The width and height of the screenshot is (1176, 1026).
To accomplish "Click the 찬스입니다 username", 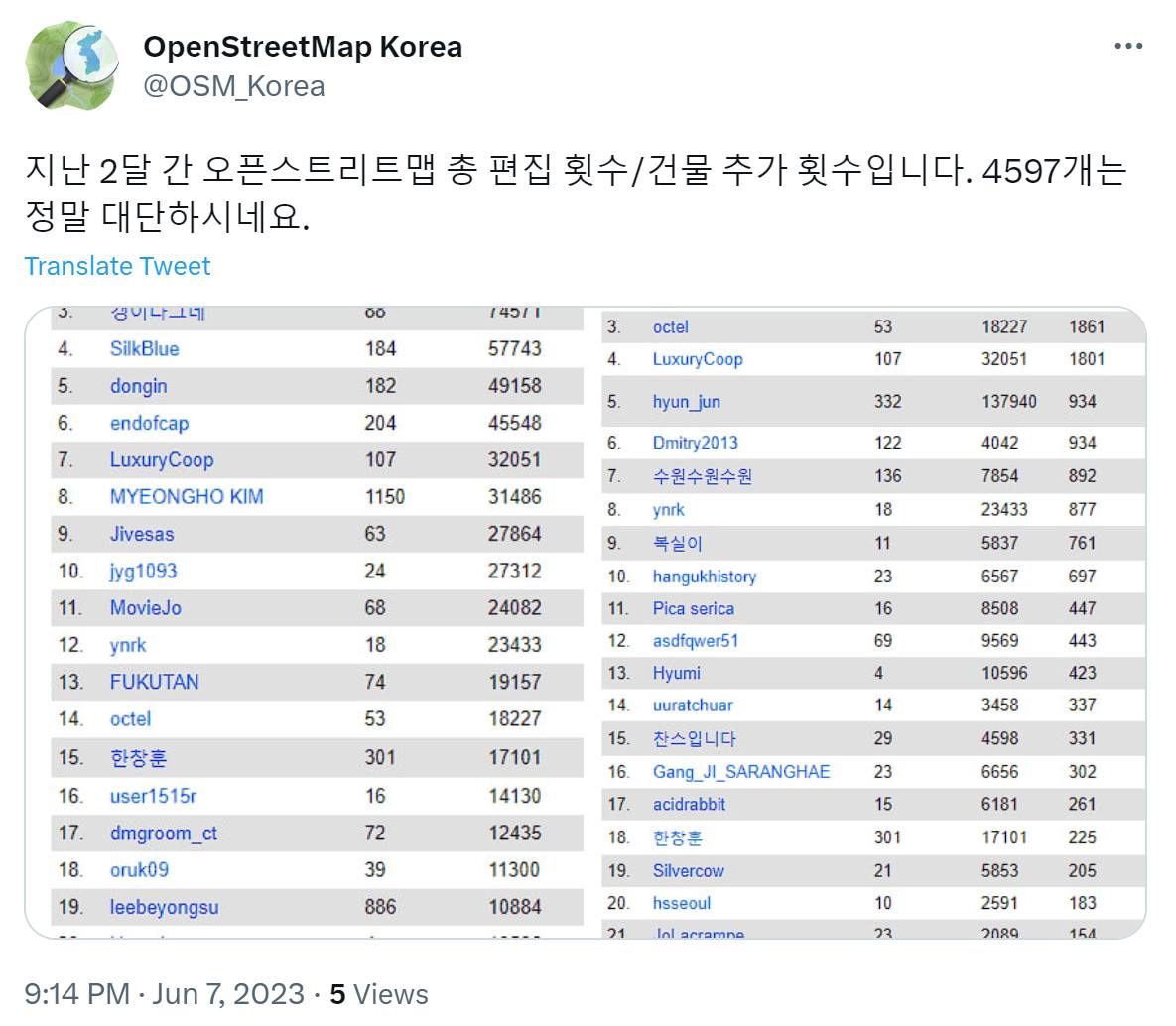I will (x=695, y=739).
